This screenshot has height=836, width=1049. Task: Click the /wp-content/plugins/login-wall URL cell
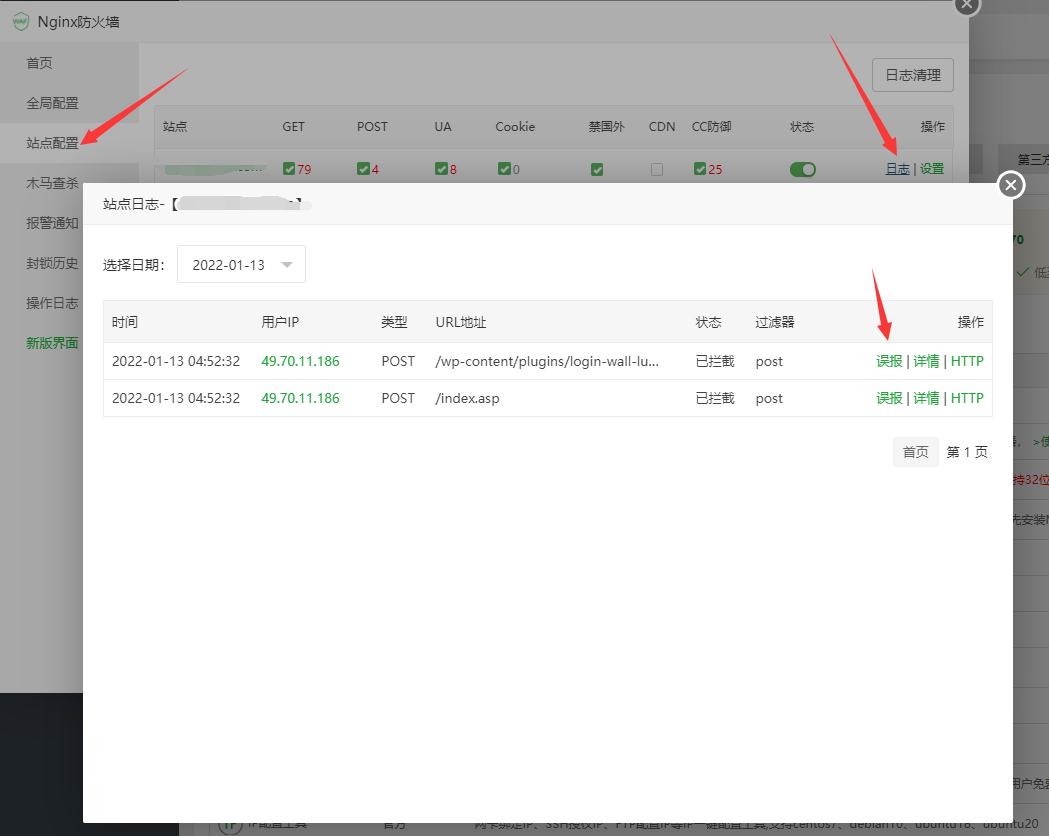tap(547, 361)
